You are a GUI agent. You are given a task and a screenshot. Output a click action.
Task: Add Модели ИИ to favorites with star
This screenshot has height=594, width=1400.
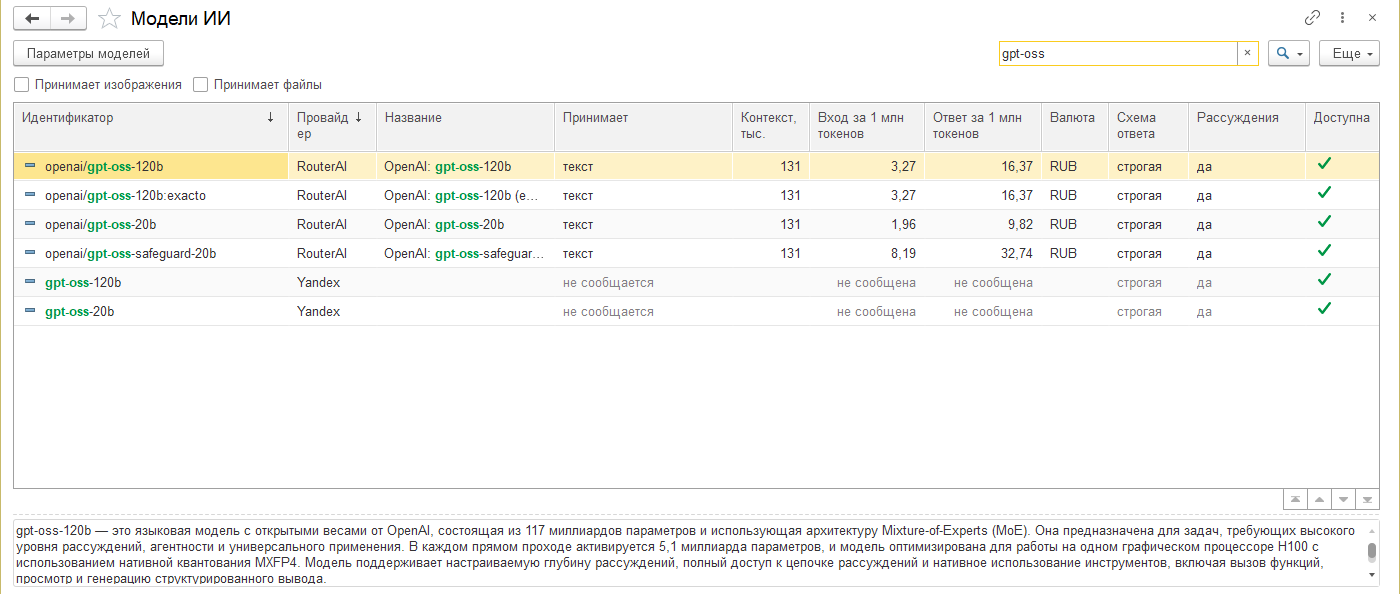(110, 18)
